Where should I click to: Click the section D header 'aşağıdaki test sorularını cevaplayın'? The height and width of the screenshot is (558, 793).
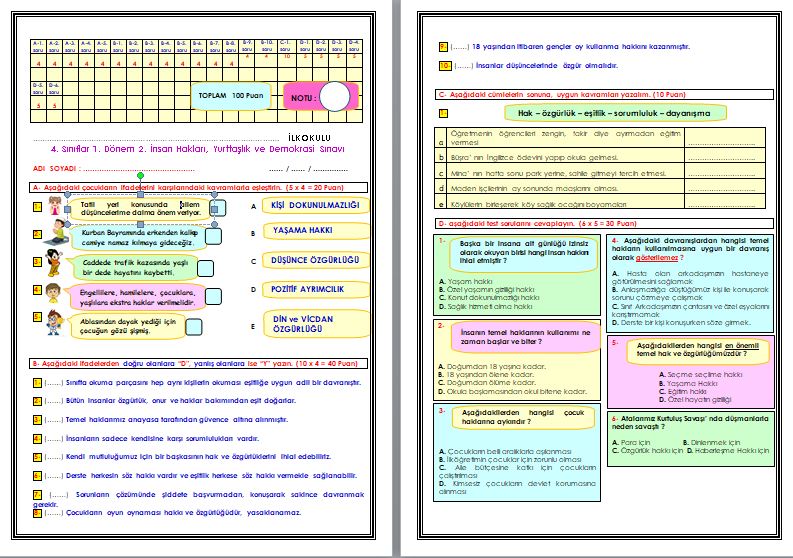click(x=604, y=224)
